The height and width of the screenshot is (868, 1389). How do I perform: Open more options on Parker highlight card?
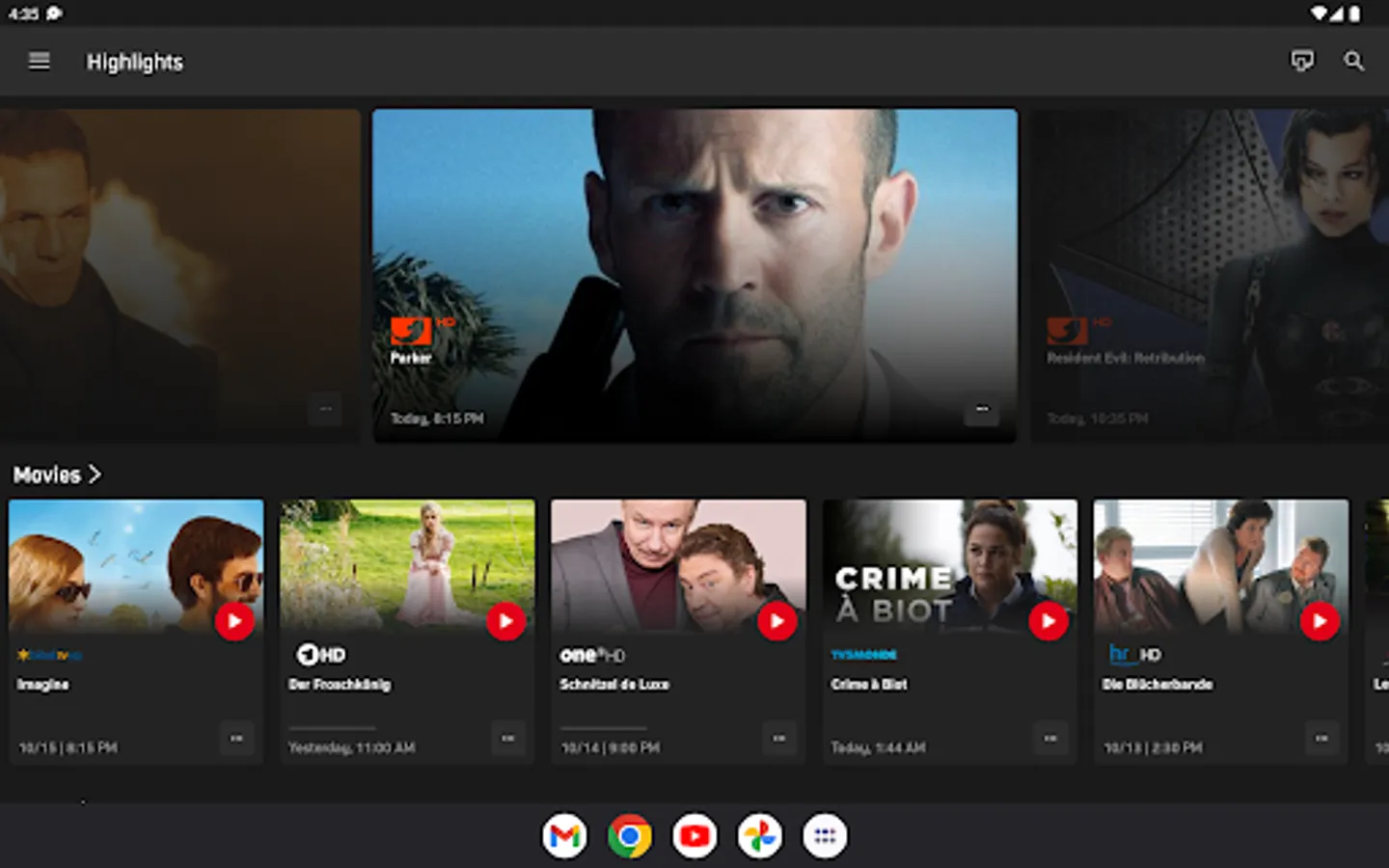[x=982, y=411]
